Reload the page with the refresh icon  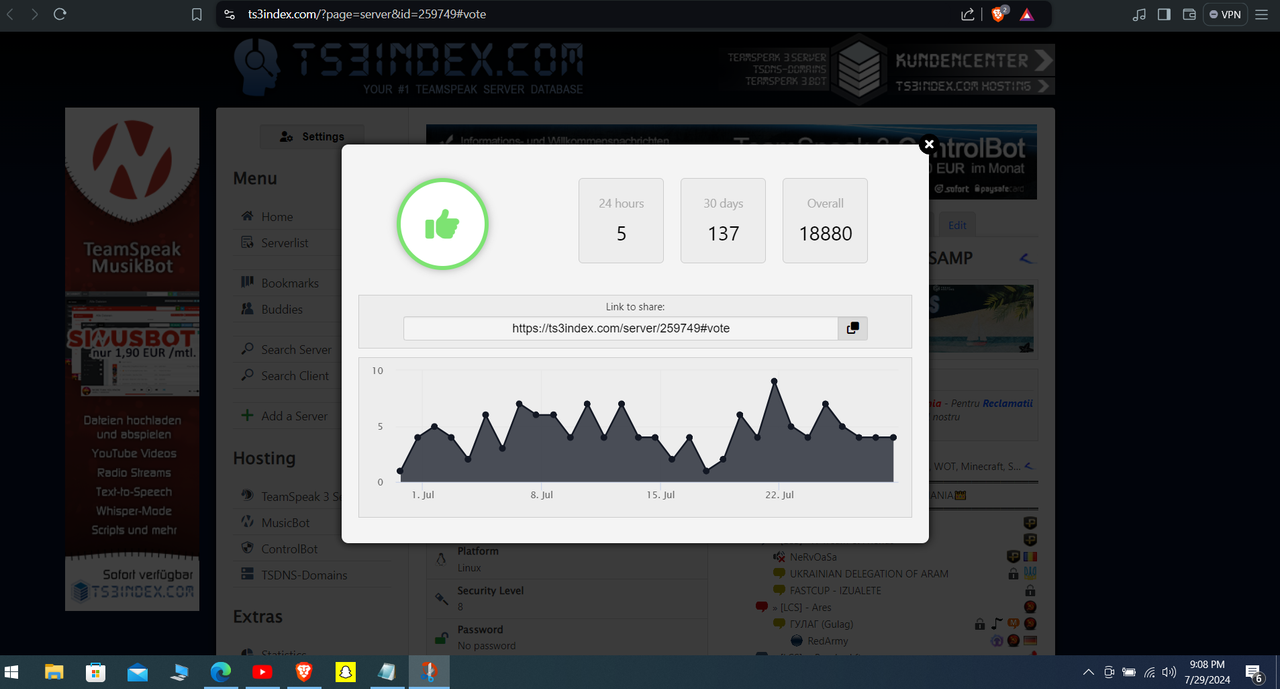[x=60, y=15]
